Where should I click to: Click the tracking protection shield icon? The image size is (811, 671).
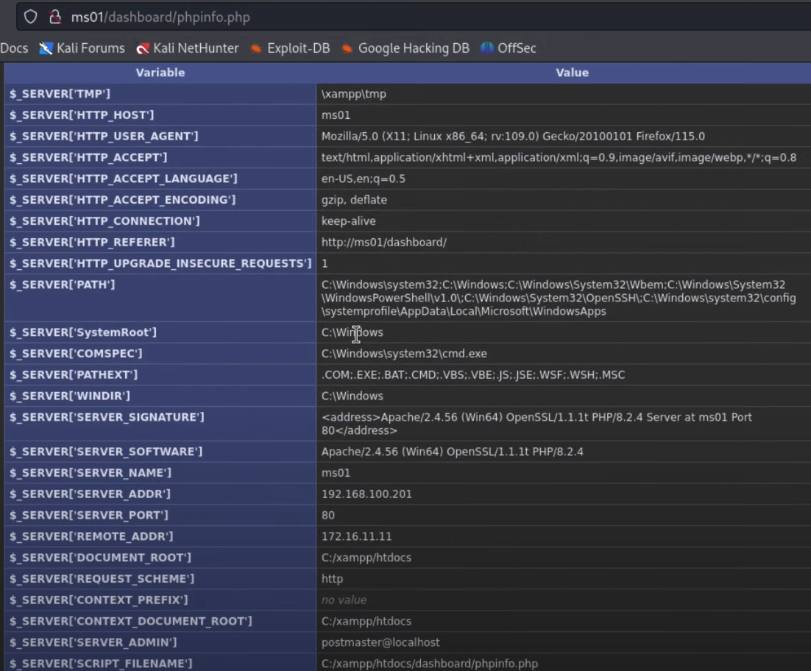(31, 17)
